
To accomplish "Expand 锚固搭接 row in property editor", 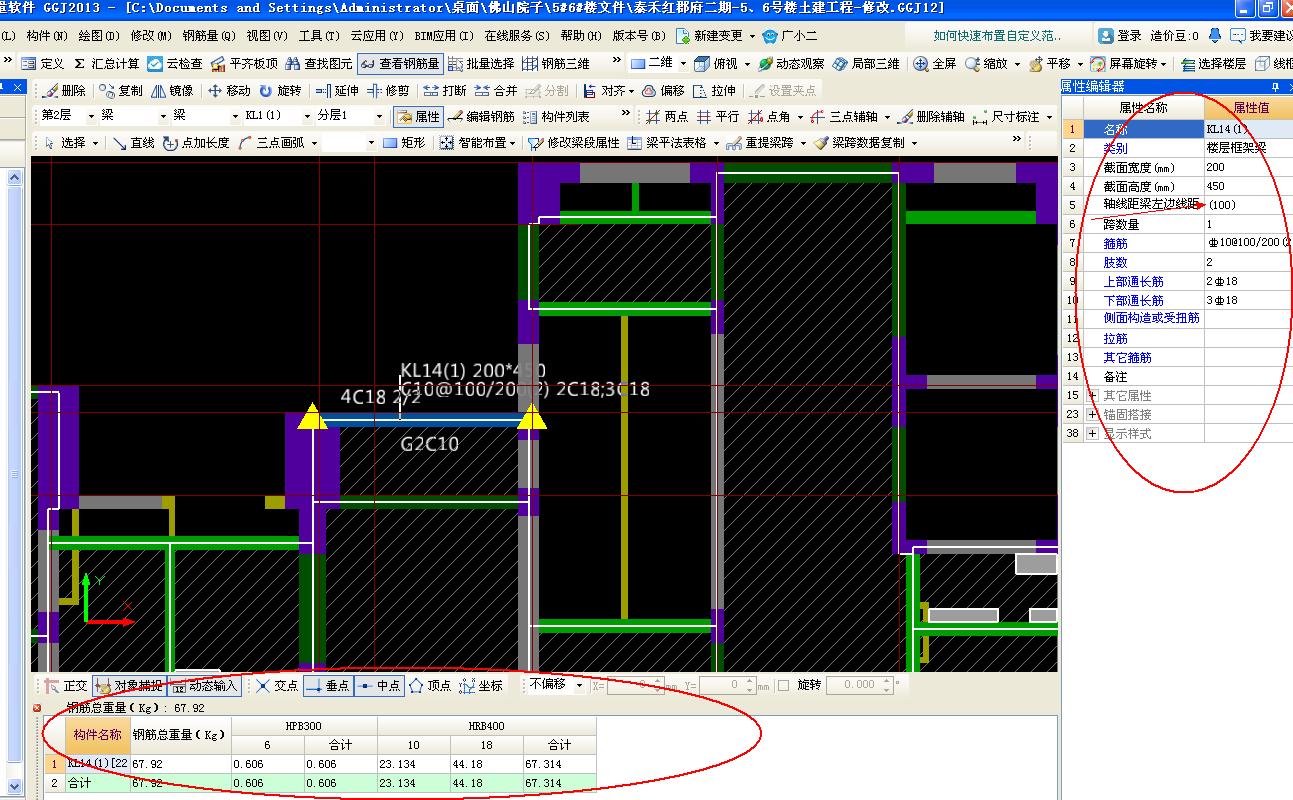I will tap(1093, 414).
